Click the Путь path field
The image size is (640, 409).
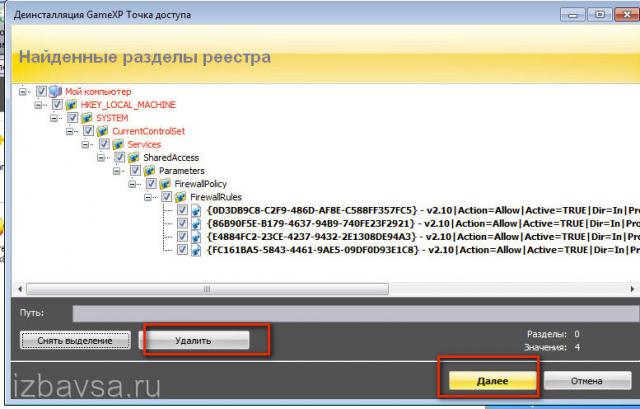coord(356,313)
